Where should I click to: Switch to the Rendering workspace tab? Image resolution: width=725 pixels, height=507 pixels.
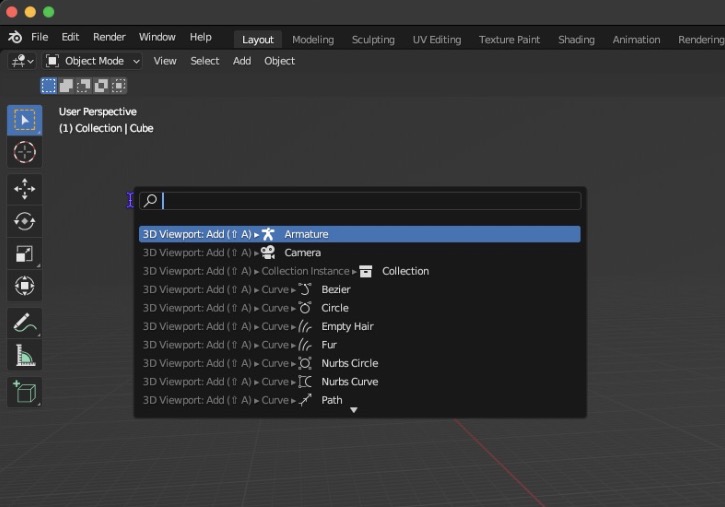[700, 40]
